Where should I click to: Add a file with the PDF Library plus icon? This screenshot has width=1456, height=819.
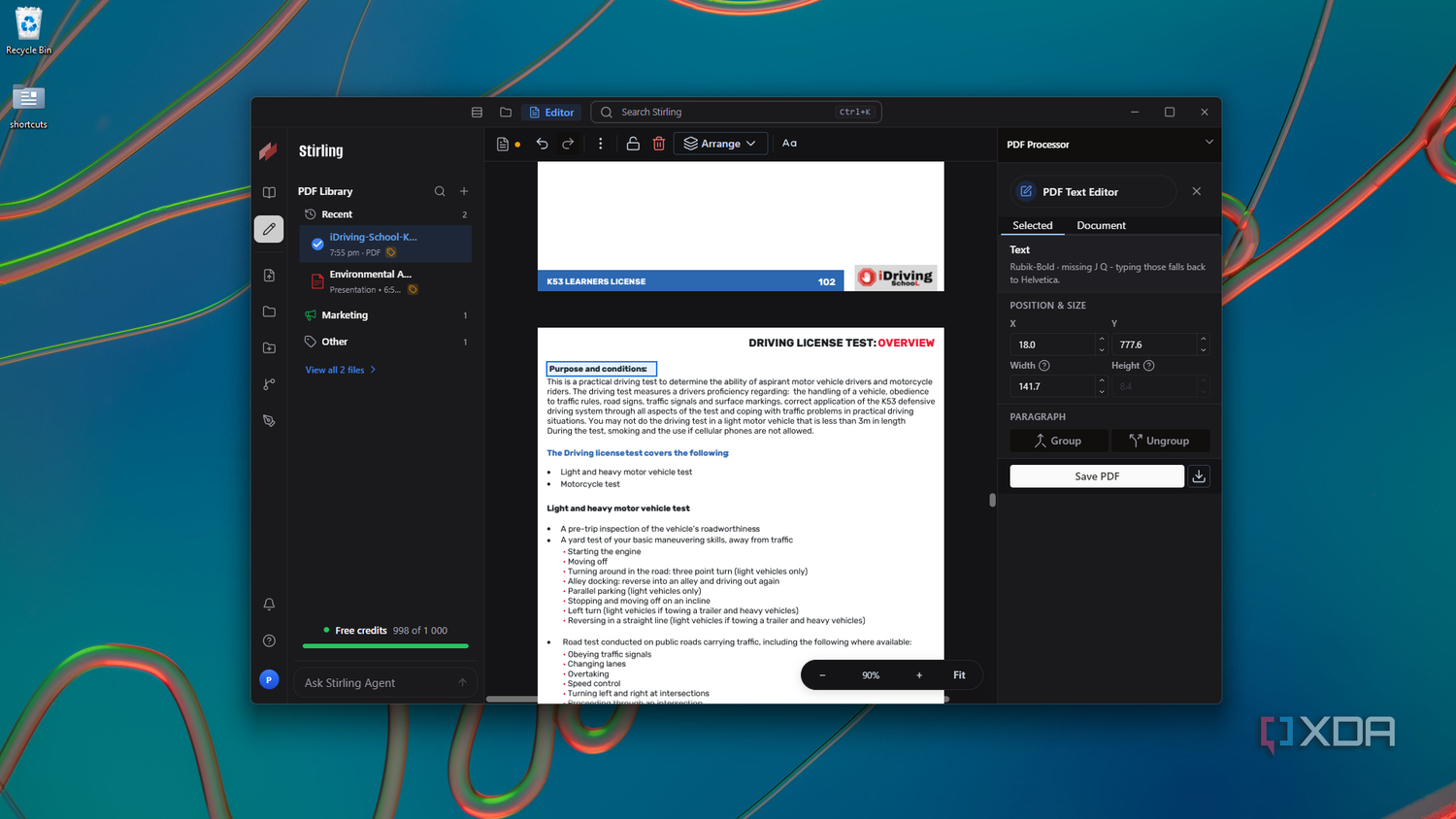tap(464, 191)
